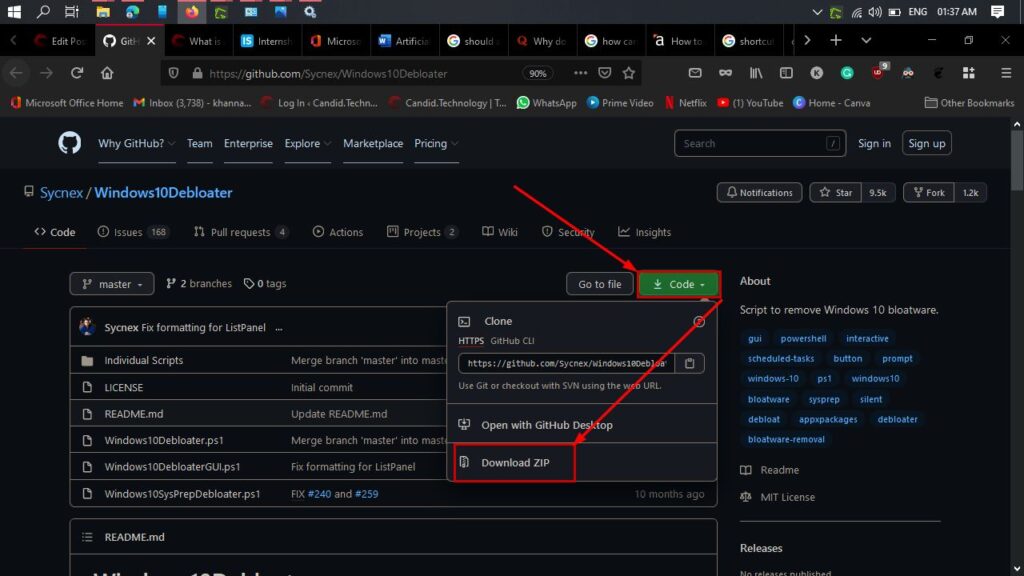The image size is (1024, 576).
Task: Click the mail envelope toolbar icon
Action: [695, 73]
